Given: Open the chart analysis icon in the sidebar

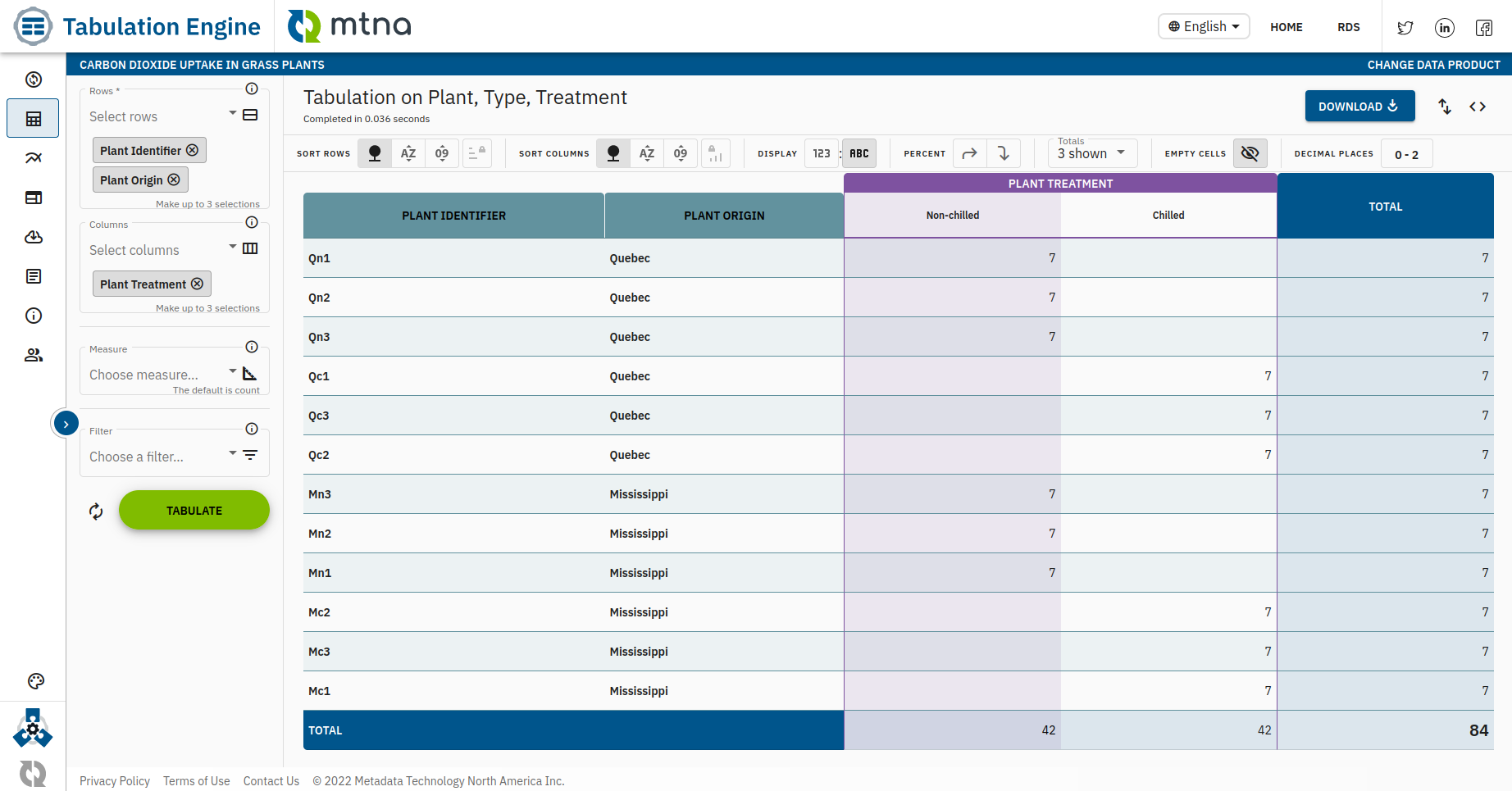Looking at the screenshot, I should (x=34, y=158).
